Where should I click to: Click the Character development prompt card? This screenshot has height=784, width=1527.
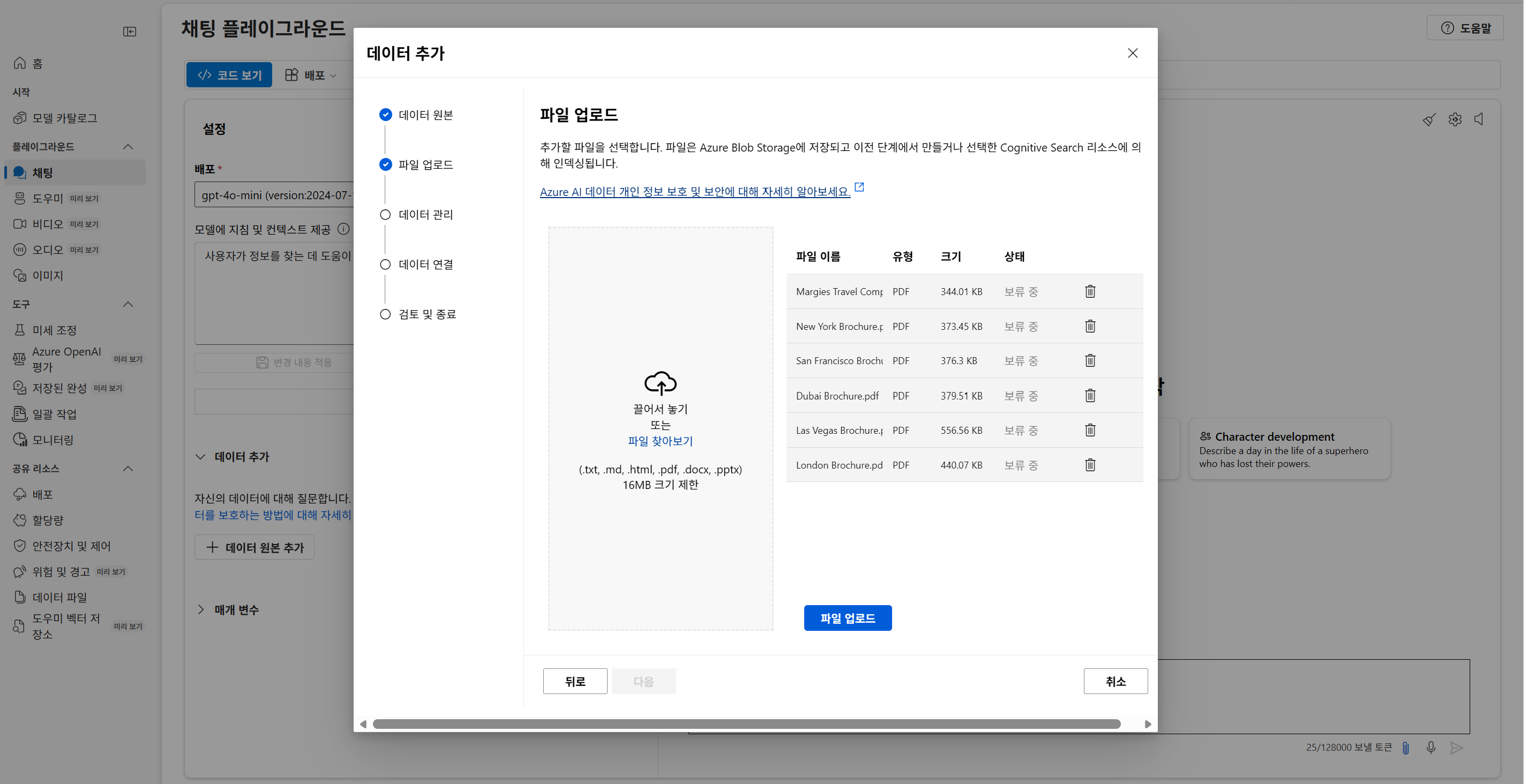point(1289,449)
